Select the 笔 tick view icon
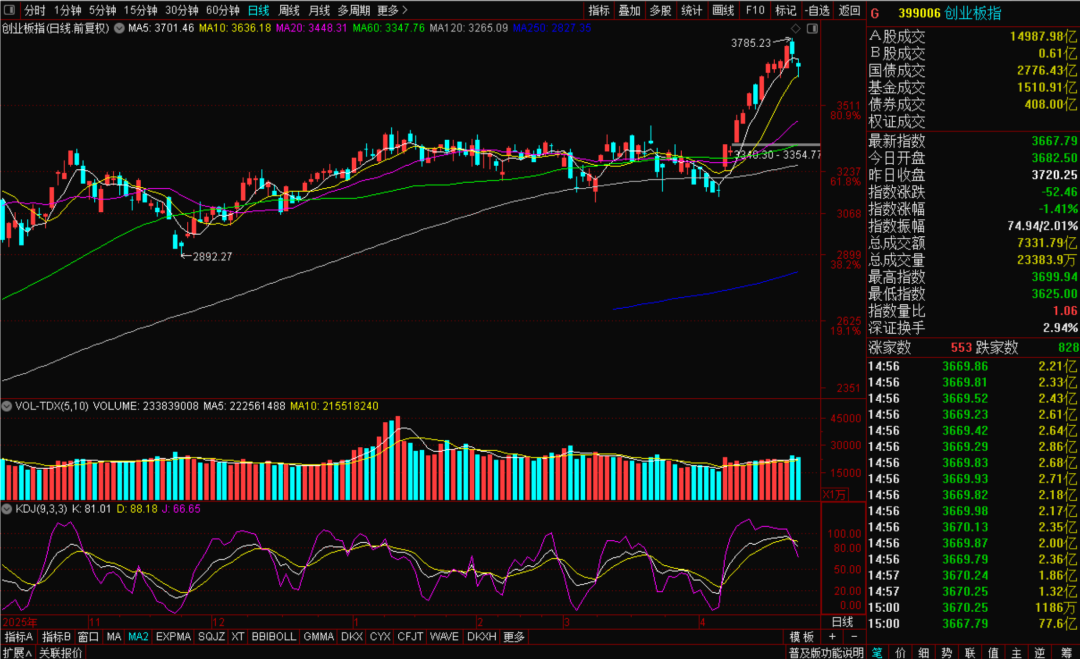This screenshot has height=659, width=1080. pos(877,652)
